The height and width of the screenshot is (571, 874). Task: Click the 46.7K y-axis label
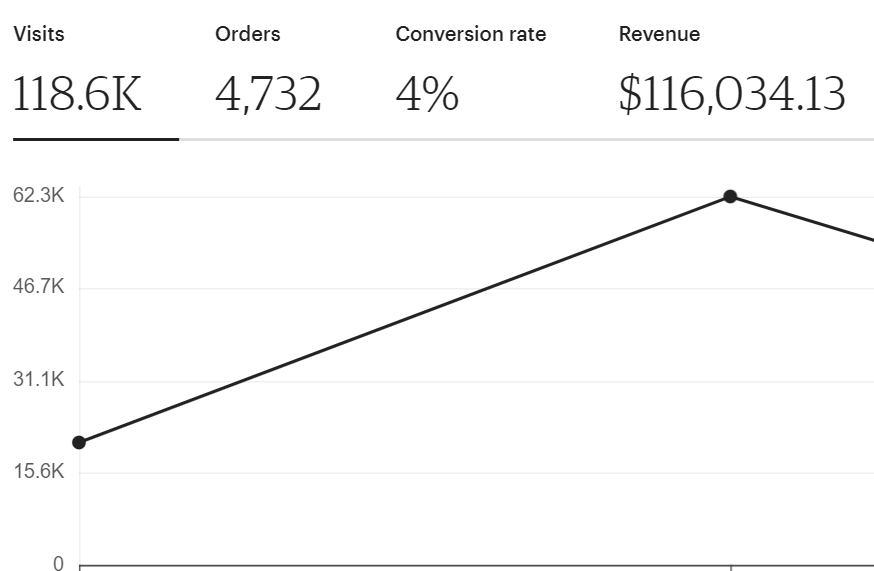click(38, 287)
